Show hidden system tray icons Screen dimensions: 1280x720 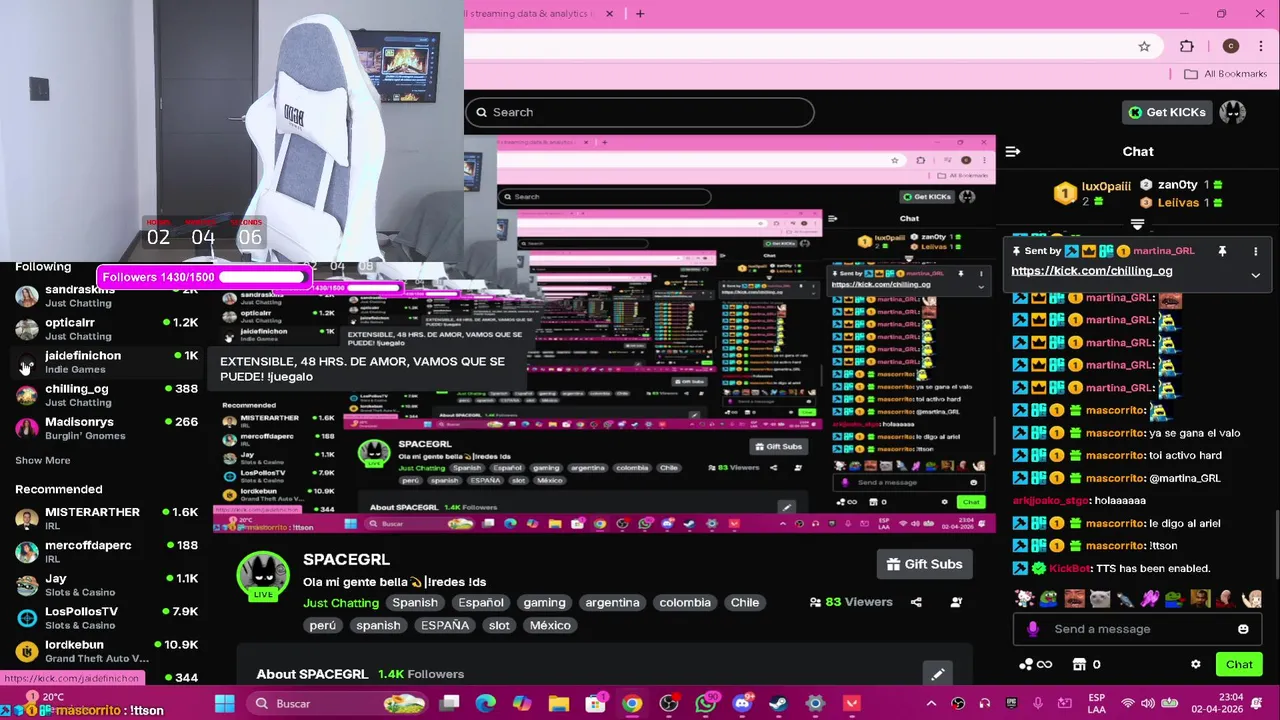click(x=932, y=704)
